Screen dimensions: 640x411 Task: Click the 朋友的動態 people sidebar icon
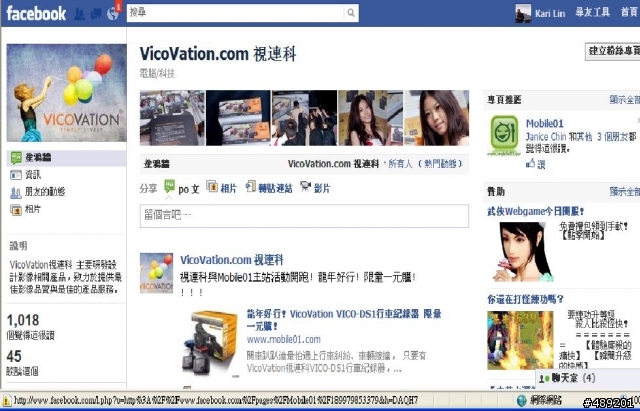[16, 192]
